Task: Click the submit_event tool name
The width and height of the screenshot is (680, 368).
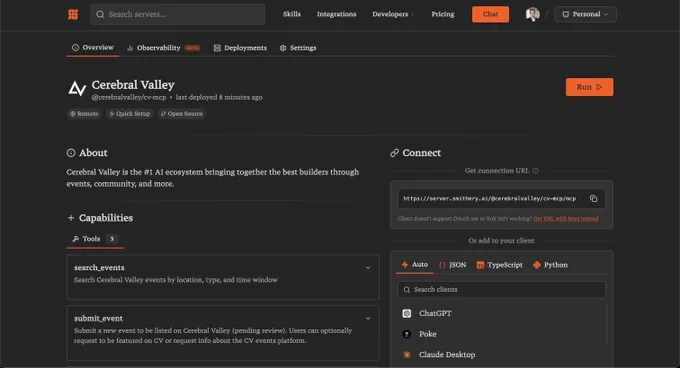Action: pos(98,319)
